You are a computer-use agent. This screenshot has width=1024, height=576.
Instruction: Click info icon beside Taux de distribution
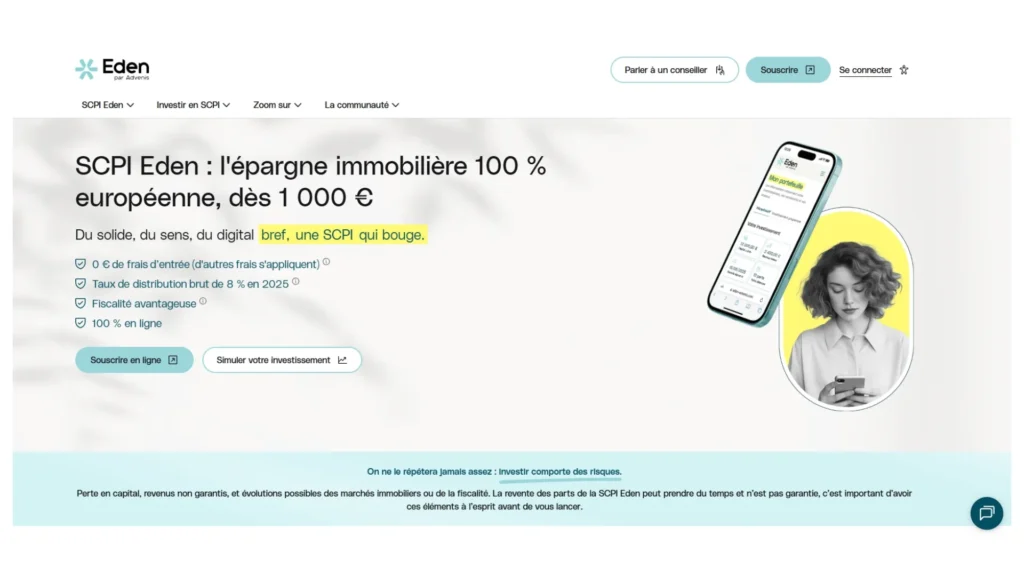(295, 281)
